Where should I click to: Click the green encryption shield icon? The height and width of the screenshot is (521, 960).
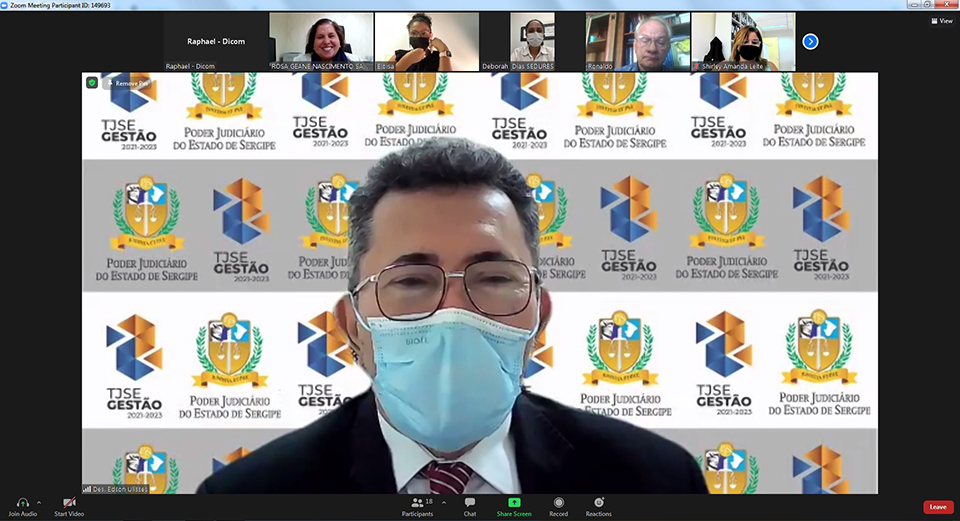92,83
